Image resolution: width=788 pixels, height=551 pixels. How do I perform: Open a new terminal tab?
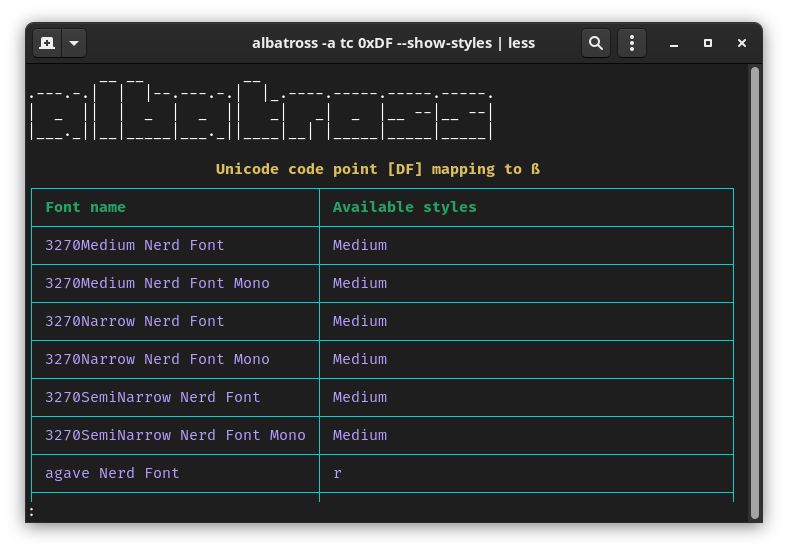(47, 43)
